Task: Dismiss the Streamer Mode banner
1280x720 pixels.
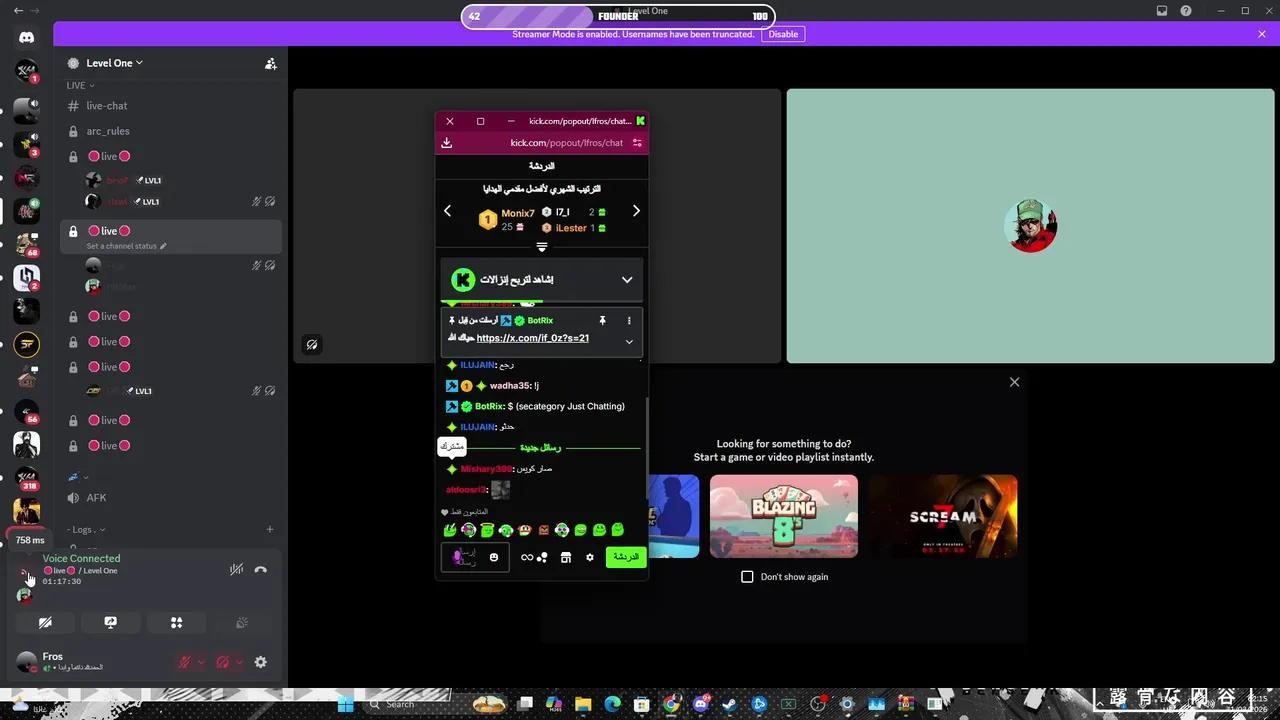Action: click(x=1262, y=34)
